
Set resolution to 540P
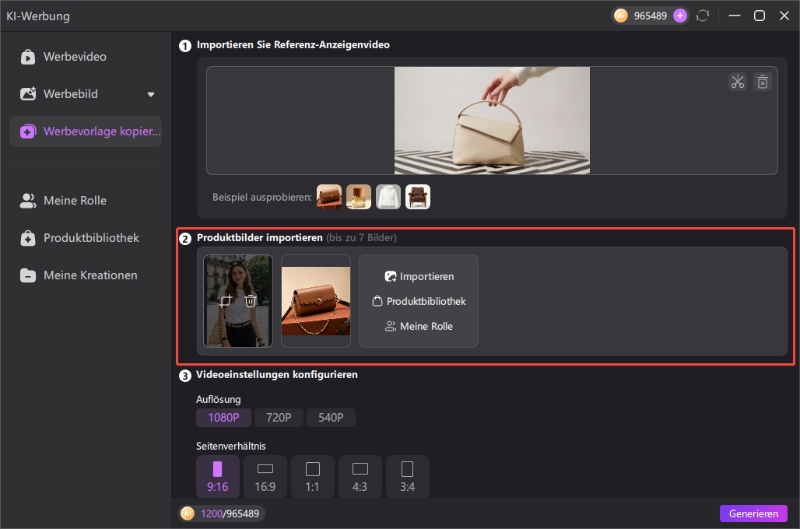pos(331,418)
